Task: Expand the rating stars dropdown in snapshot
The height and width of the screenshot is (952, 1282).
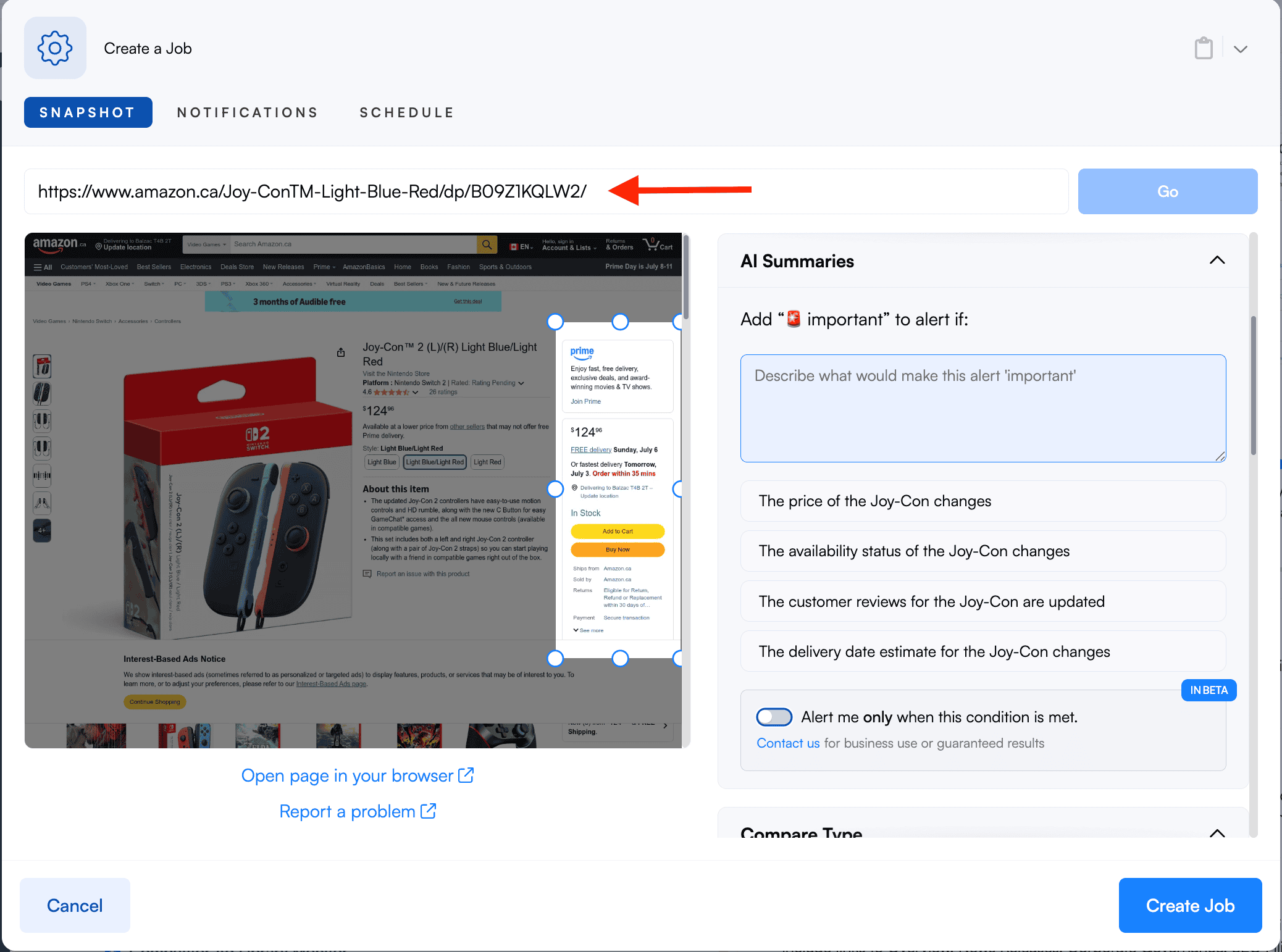Action: tap(416, 392)
